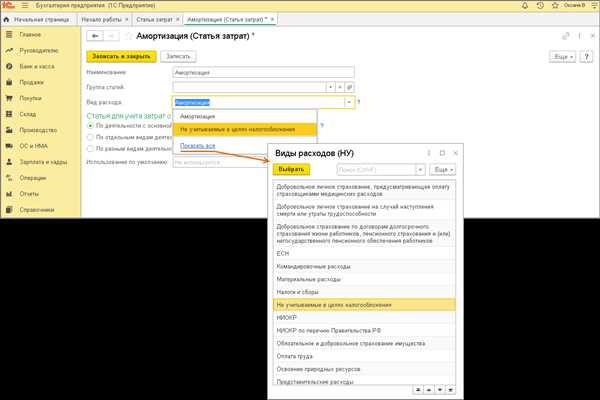Click Показать все link

pyautogui.click(x=197, y=146)
